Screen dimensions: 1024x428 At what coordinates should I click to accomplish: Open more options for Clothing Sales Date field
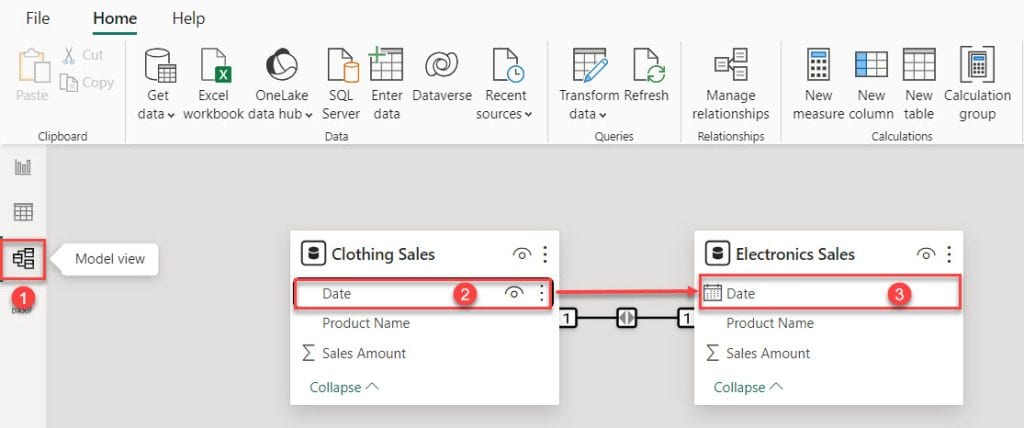pos(541,294)
